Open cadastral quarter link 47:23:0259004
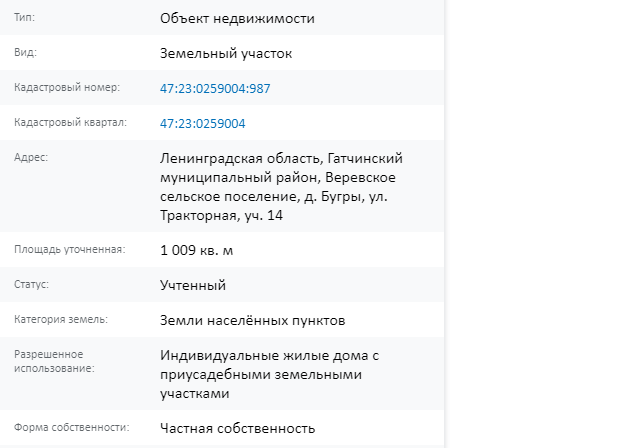The image size is (641, 448). click(x=202, y=123)
